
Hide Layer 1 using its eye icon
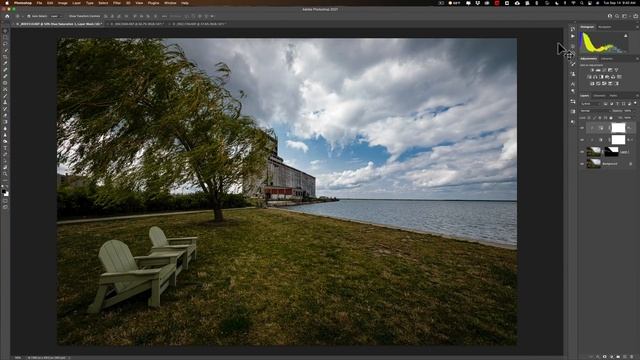(582, 152)
